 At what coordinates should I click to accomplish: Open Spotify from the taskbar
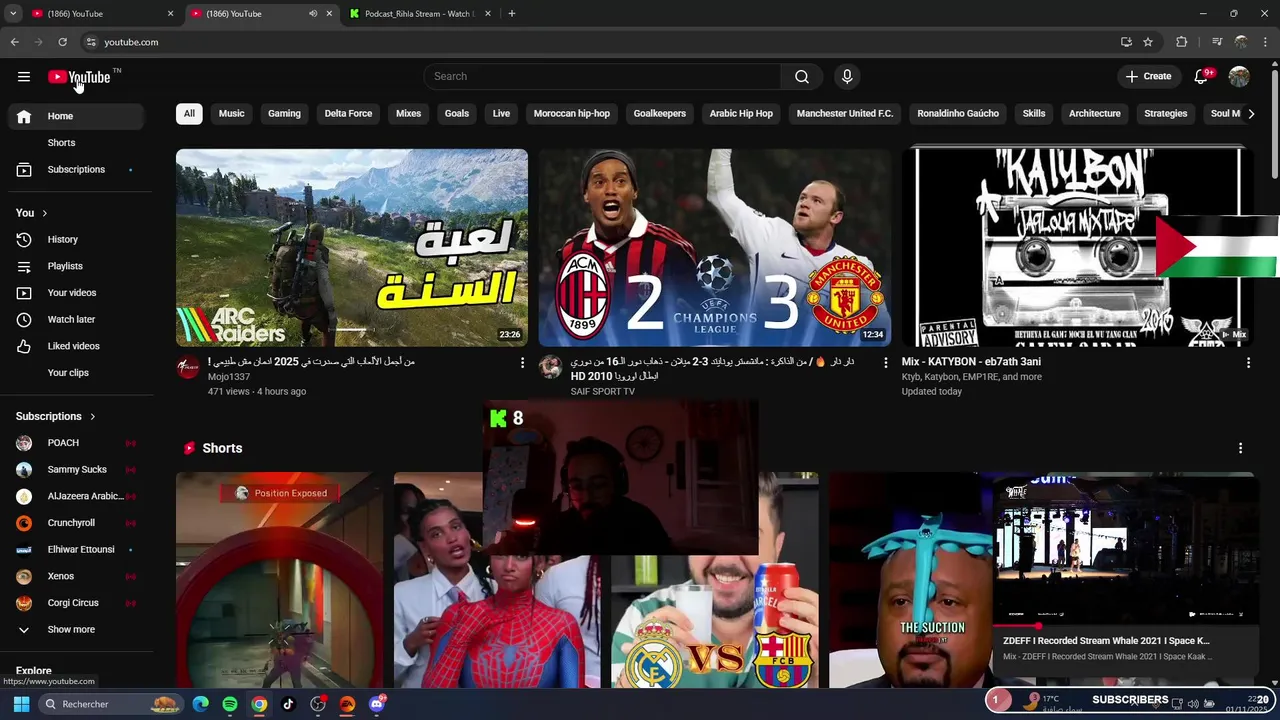(x=230, y=704)
